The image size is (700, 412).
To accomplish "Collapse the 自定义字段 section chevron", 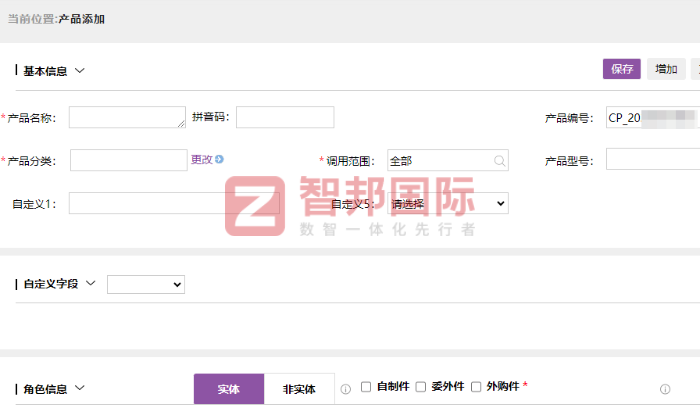I will coord(90,284).
